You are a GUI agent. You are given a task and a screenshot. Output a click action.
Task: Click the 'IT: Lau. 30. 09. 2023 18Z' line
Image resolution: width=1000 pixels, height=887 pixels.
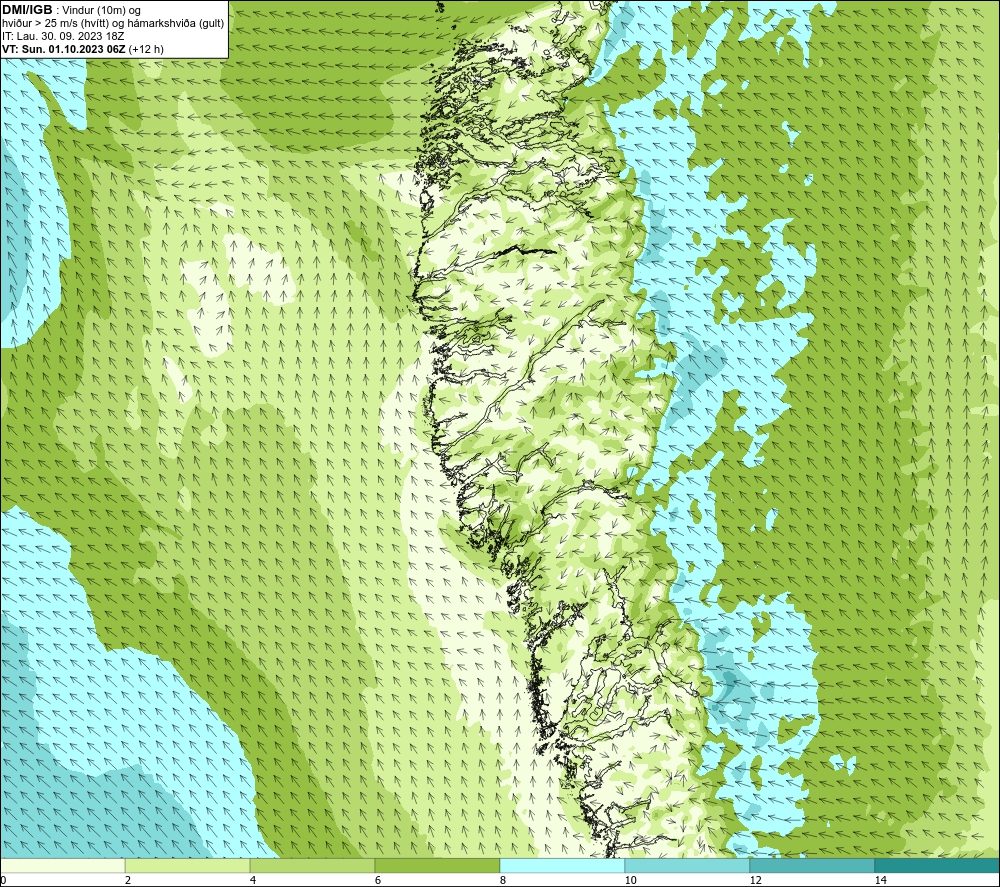tap(63, 36)
